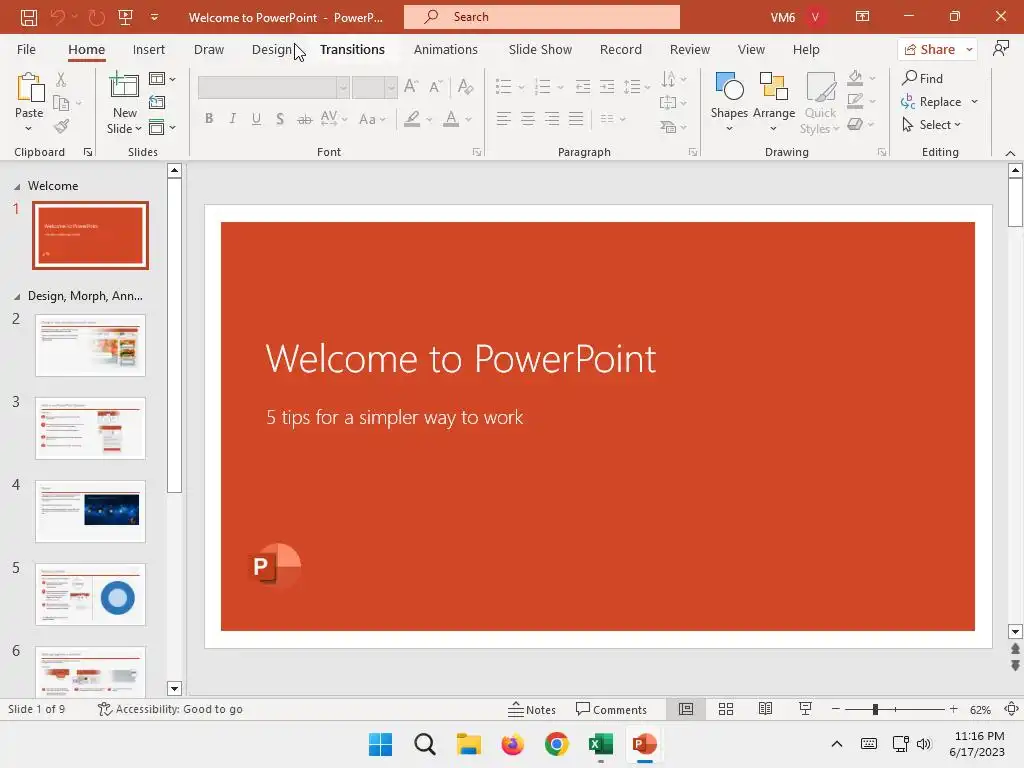The image size is (1024, 768).
Task: Toggle Text Shadow formatting
Action: pyautogui.click(x=280, y=119)
